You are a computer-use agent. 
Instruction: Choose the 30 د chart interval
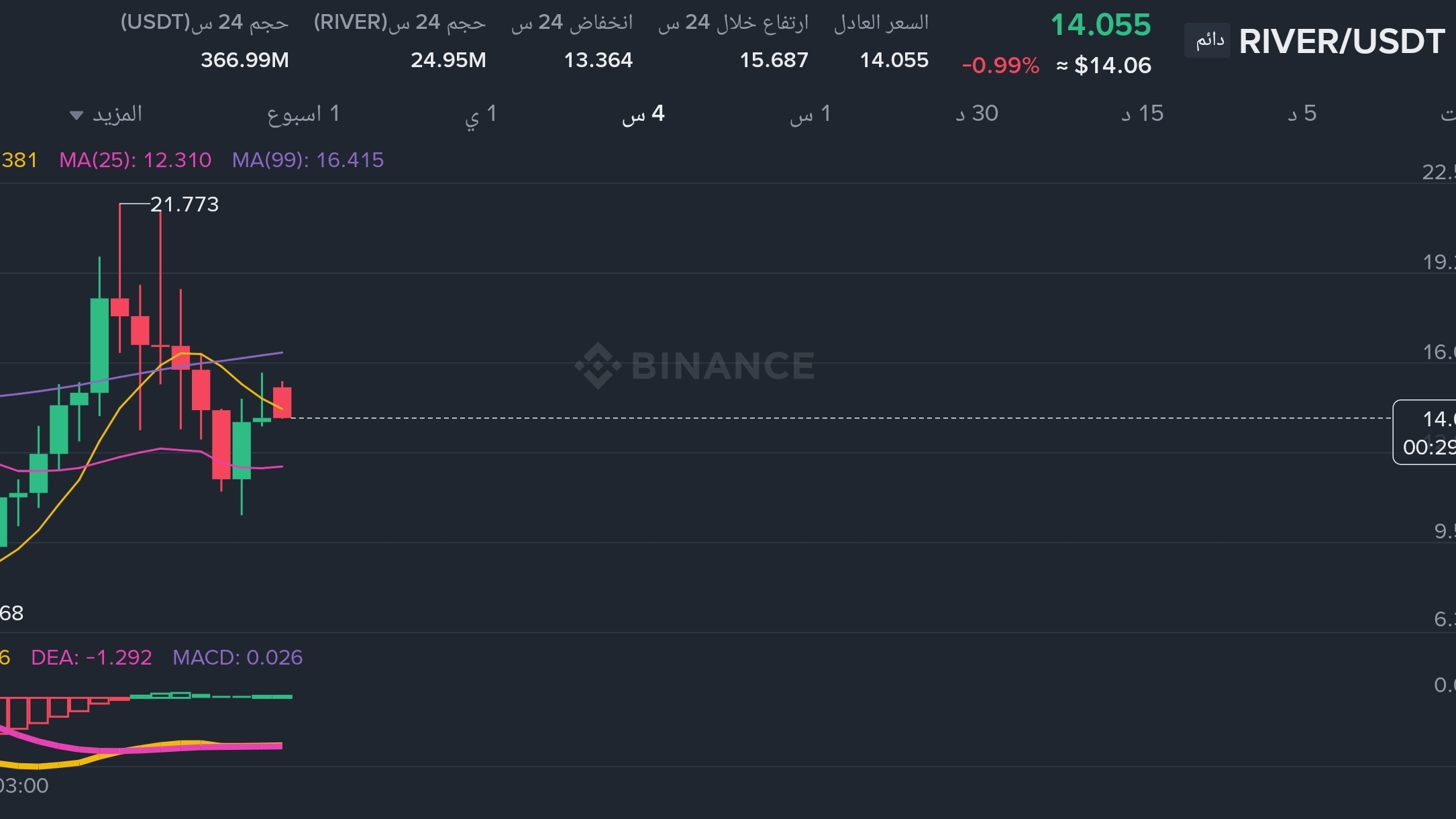(x=976, y=114)
